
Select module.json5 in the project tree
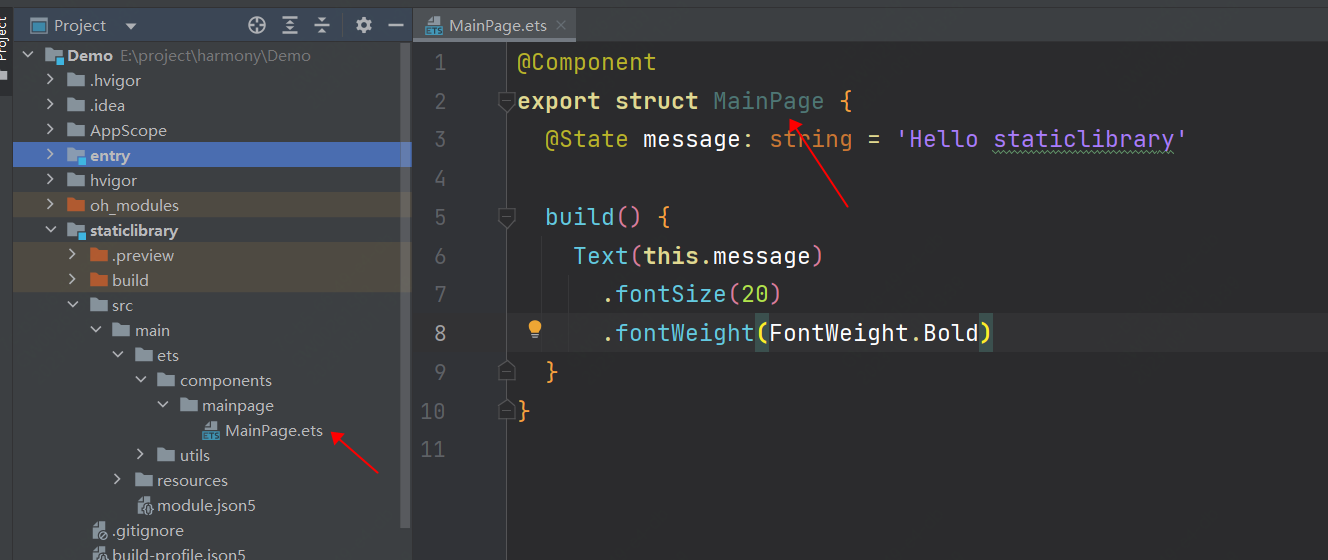(206, 505)
